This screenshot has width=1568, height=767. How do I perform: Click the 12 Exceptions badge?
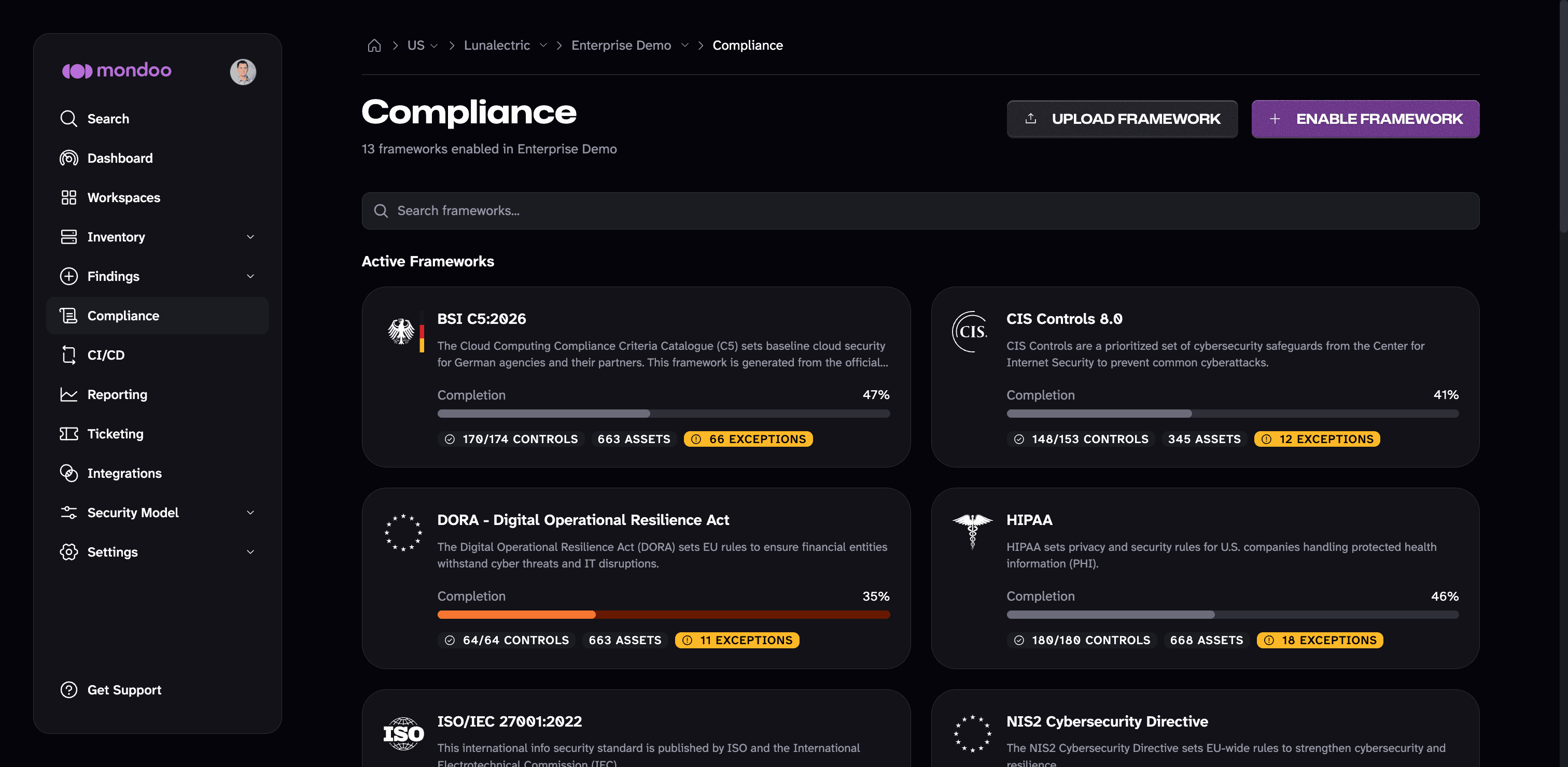[1317, 439]
